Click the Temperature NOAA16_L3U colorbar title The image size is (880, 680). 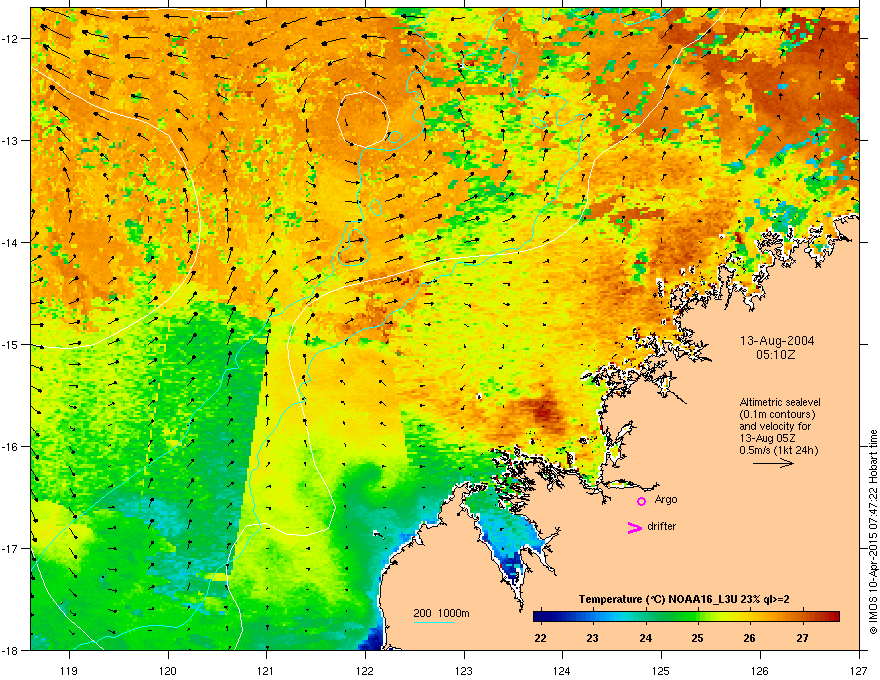pyautogui.click(x=684, y=599)
